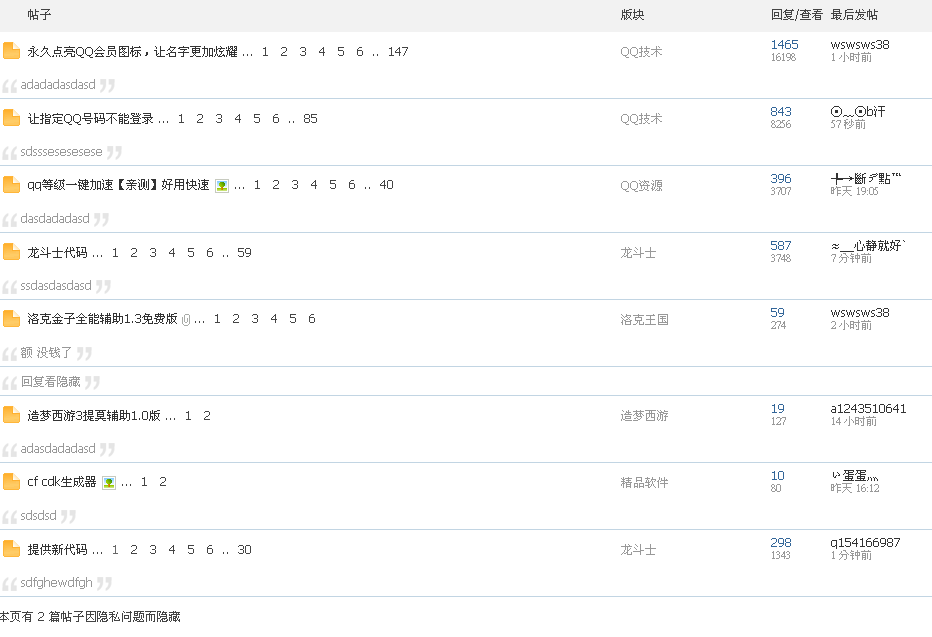The image size is (932, 637).
Task: Open wswsws38 profile in 洛克金子全能辅助 row
Action: (860, 313)
